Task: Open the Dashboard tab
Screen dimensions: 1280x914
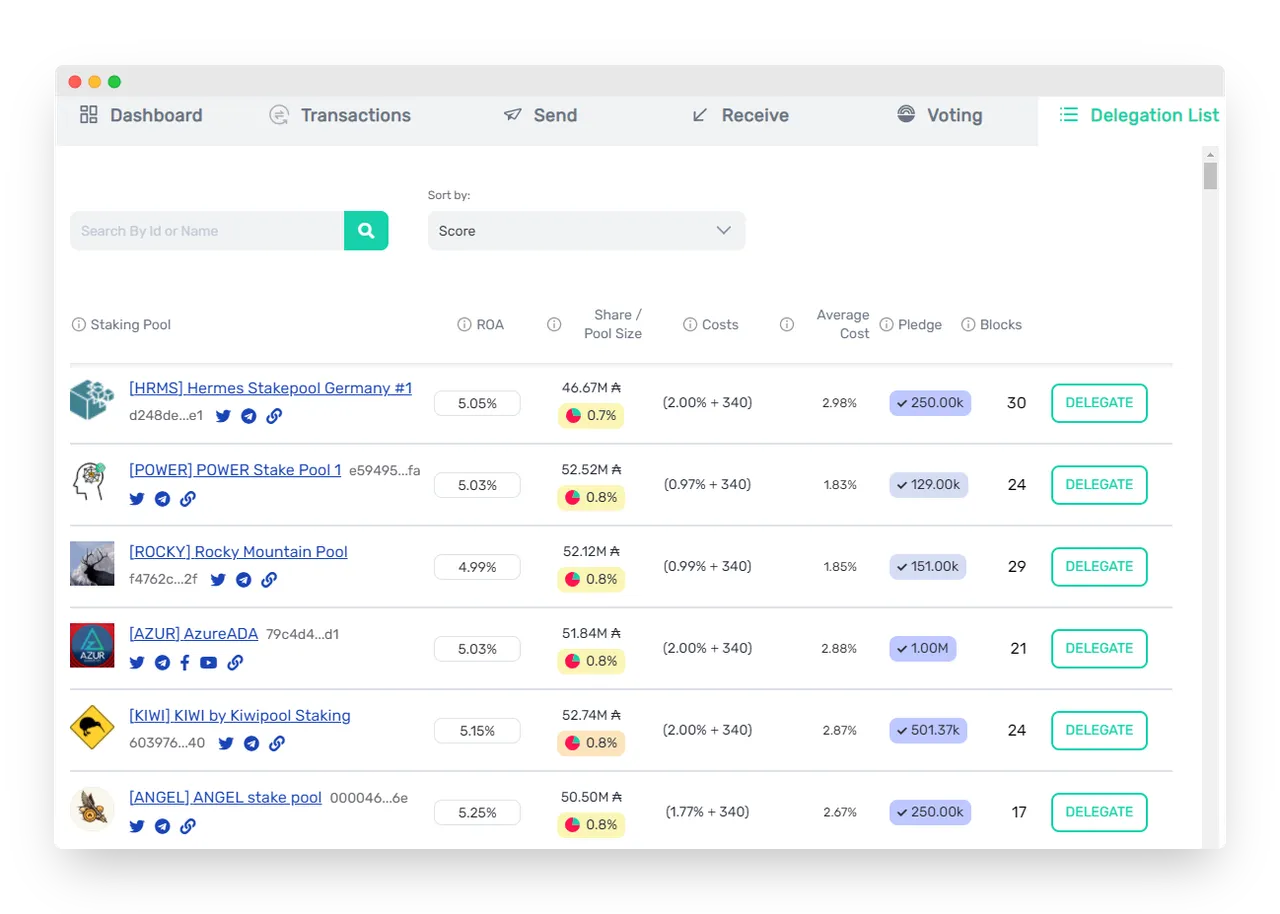Action: (141, 115)
